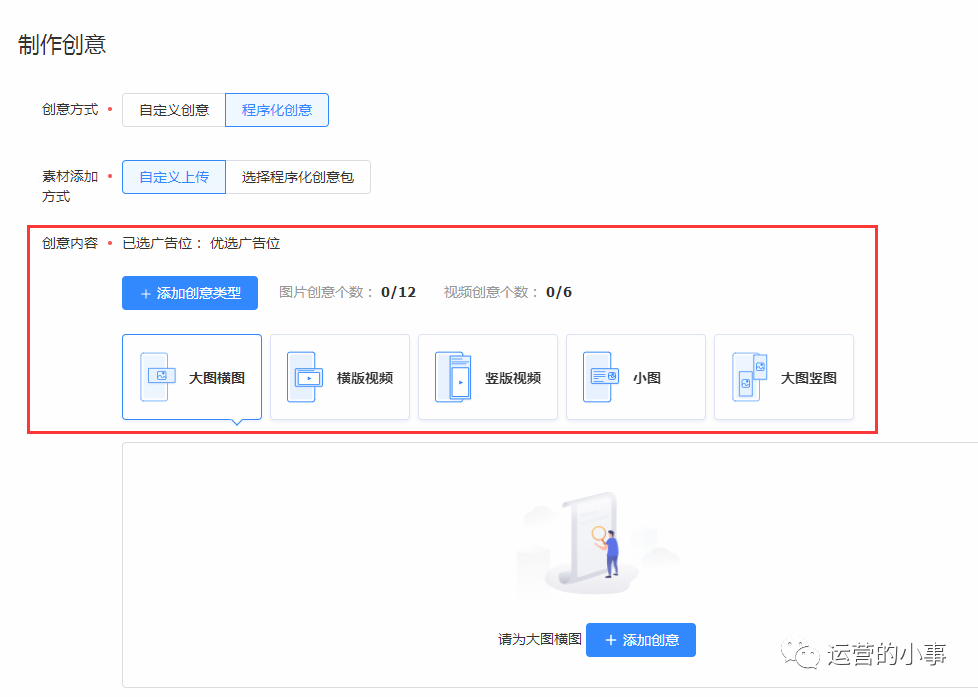Click the 竖版视频 vertical video icon

pos(452,377)
